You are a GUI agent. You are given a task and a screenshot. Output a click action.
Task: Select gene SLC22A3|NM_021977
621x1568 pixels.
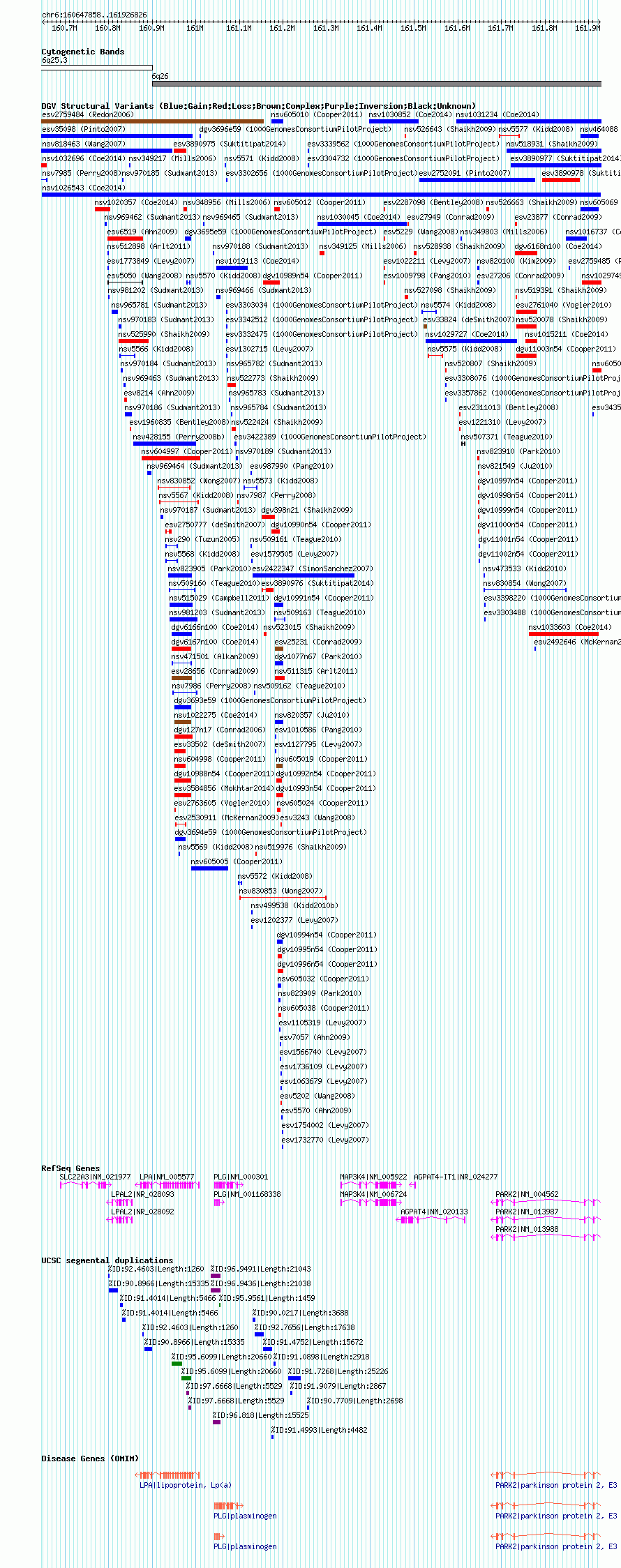(x=95, y=1177)
